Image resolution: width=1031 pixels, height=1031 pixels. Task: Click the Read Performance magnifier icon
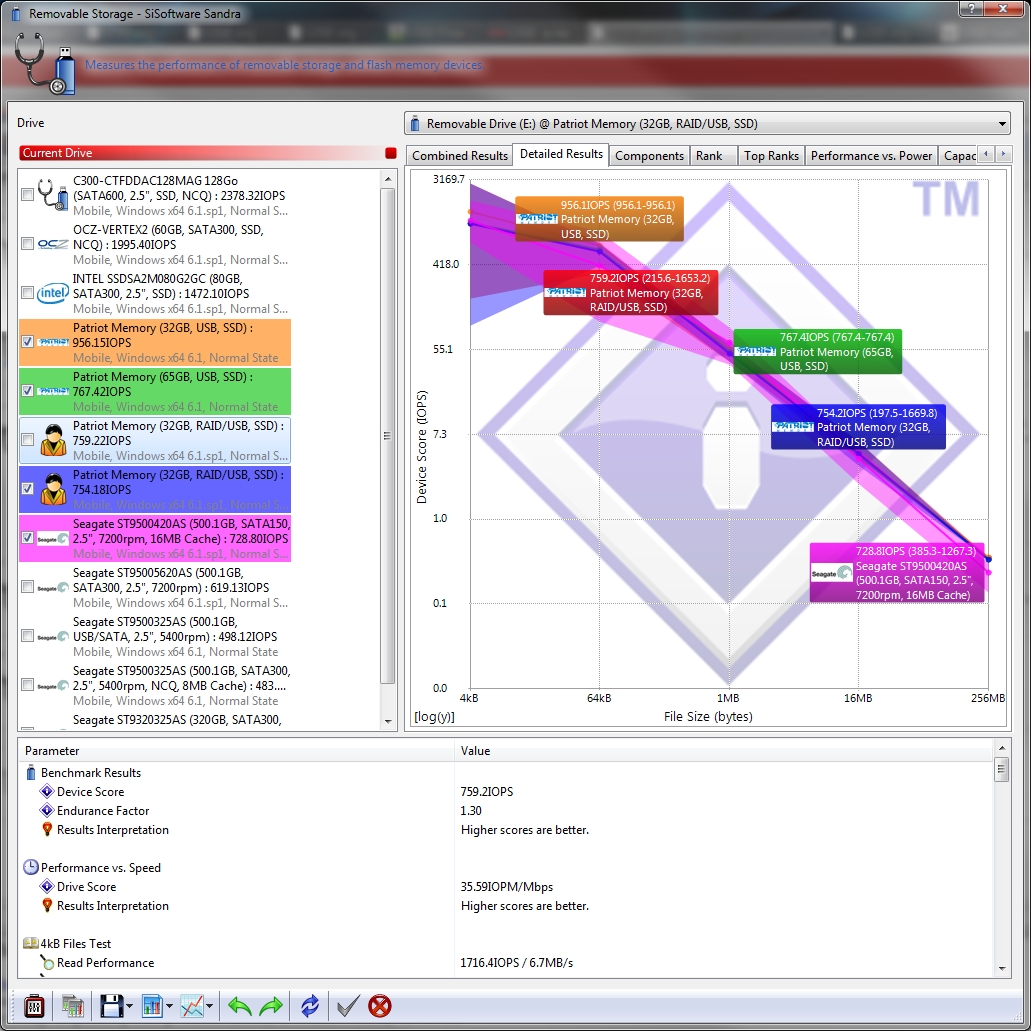coord(47,963)
